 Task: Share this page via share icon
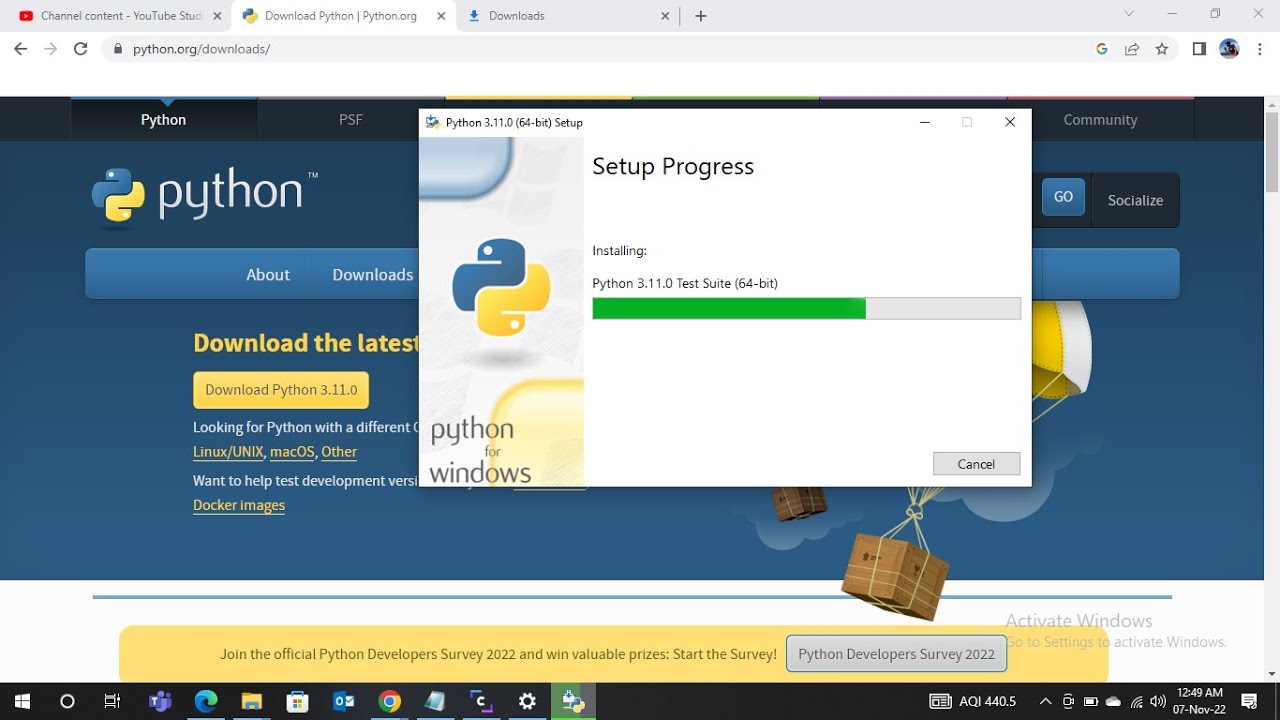click(1132, 49)
